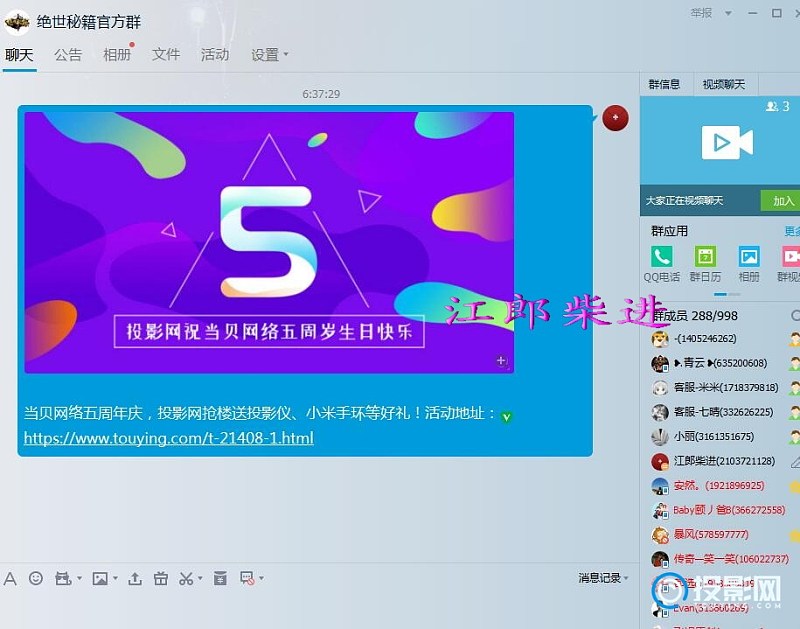This screenshot has width=800, height=629.
Task: Open the gift box icon
Action: coord(161,578)
